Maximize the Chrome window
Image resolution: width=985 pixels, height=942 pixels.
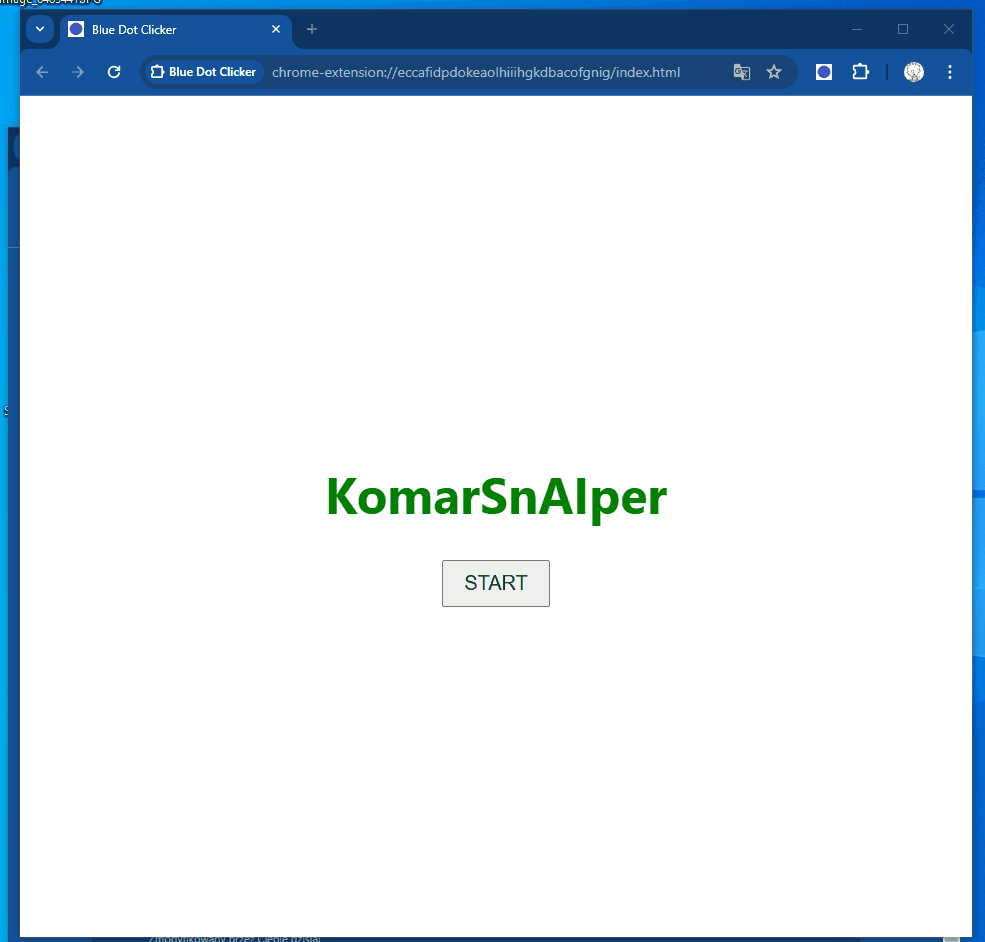903,29
